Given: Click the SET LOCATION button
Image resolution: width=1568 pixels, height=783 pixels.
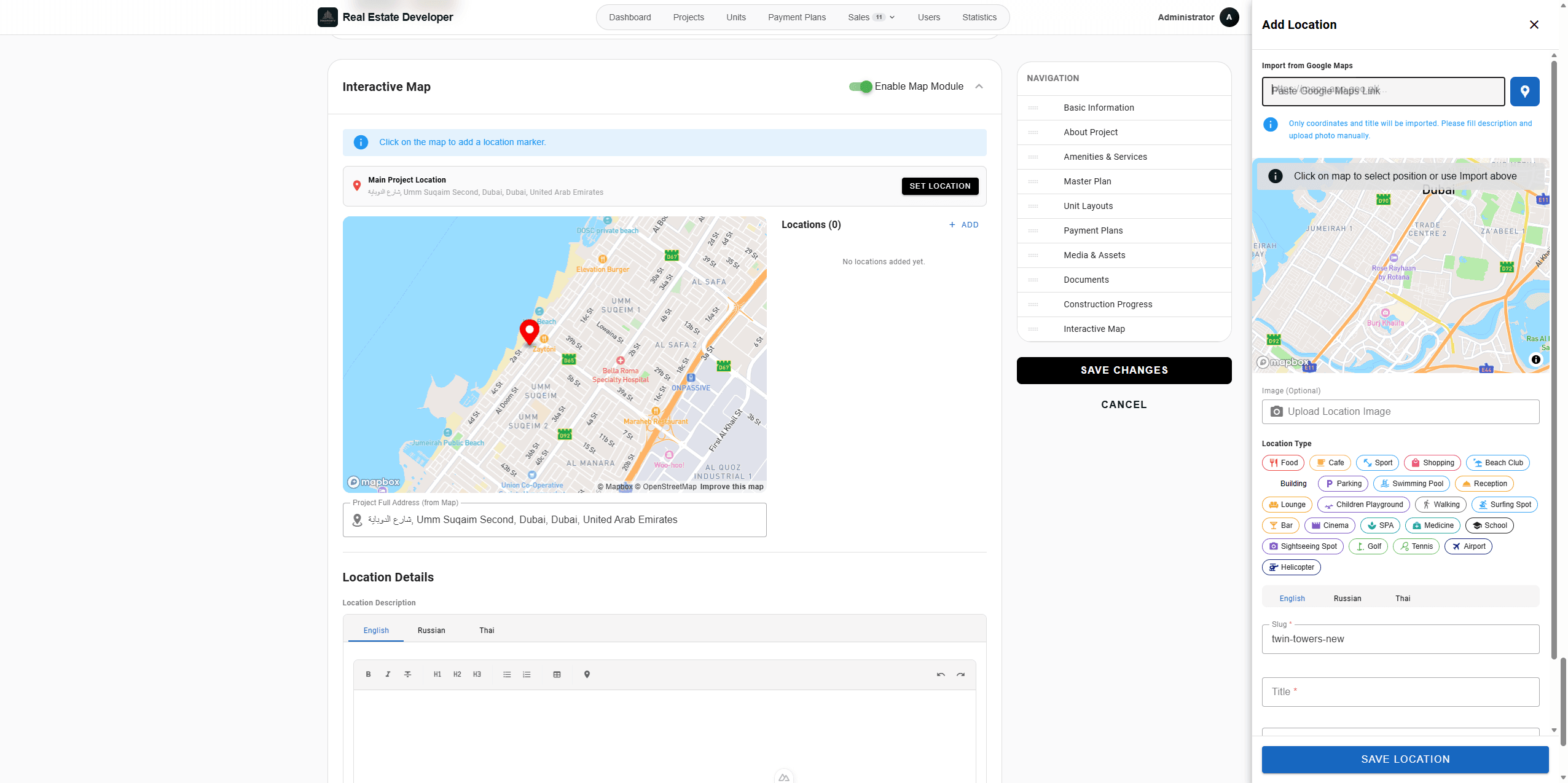Looking at the screenshot, I should [x=939, y=186].
